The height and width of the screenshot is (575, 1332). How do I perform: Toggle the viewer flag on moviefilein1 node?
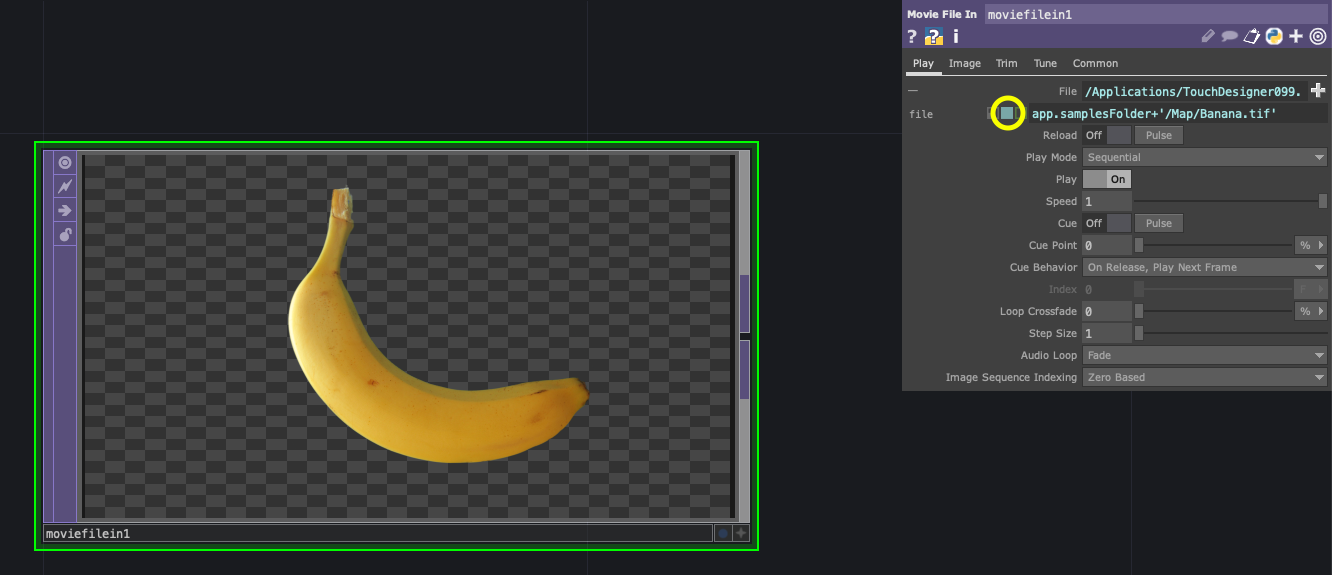65,163
